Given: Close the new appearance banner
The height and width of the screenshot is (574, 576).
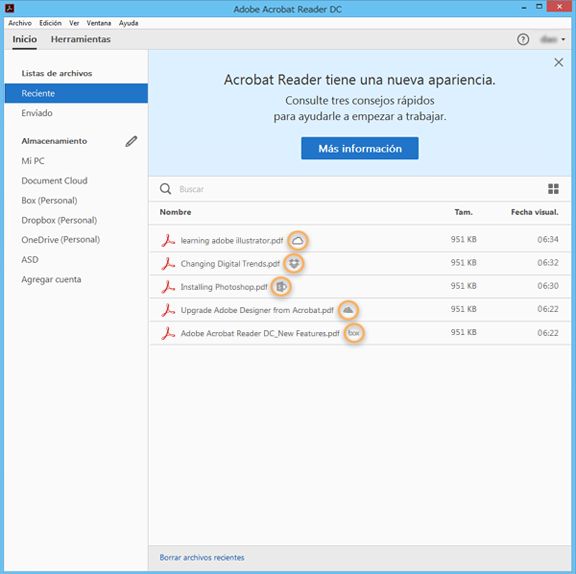Looking at the screenshot, I should [558, 62].
